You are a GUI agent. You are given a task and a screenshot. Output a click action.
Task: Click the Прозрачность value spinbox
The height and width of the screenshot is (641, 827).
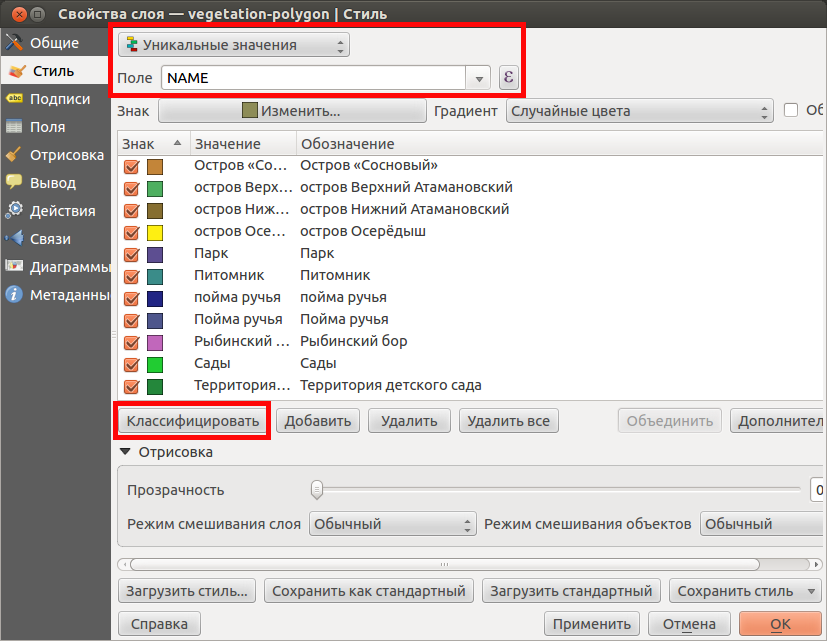(x=818, y=490)
